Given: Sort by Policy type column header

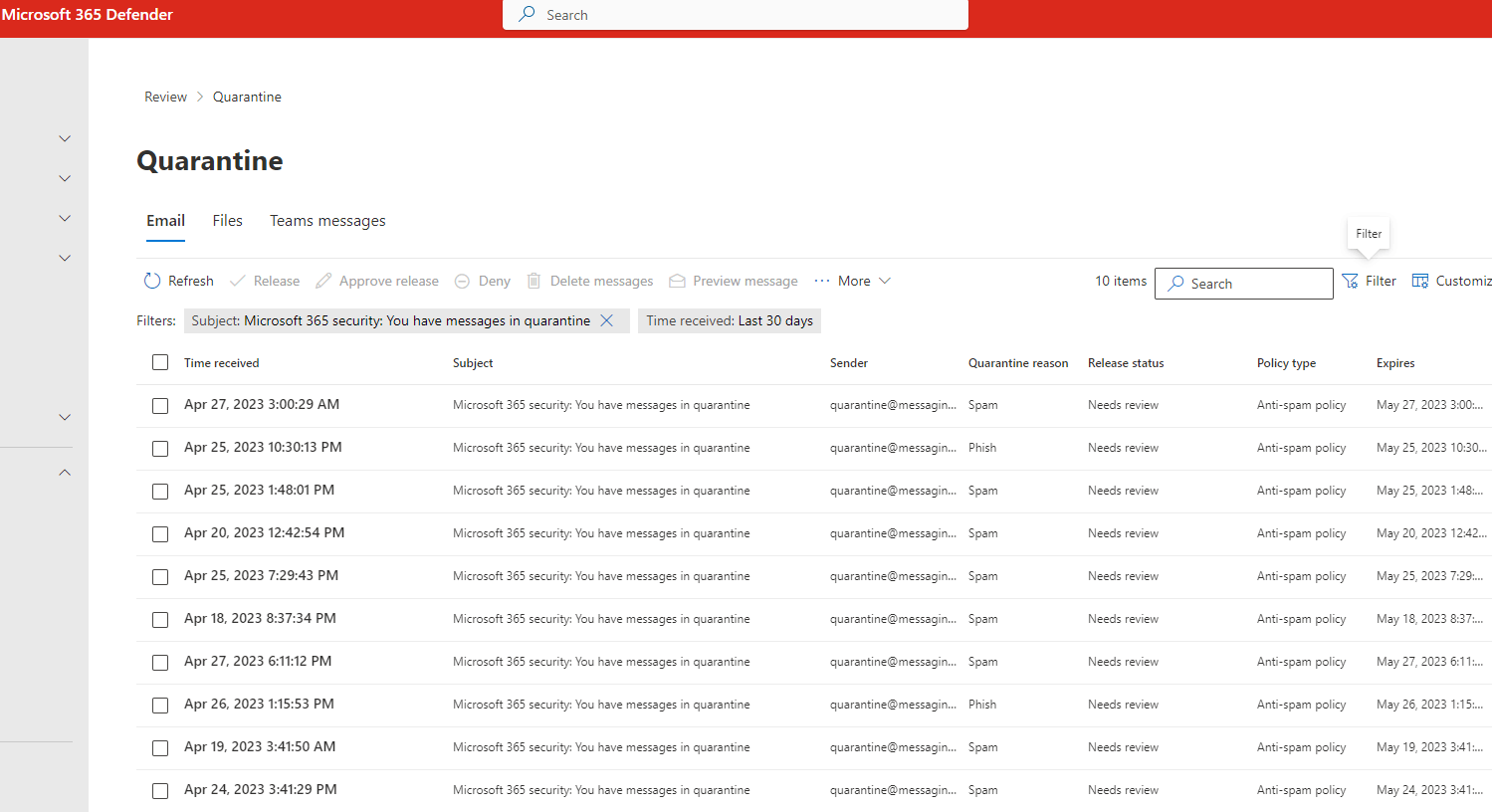Looking at the screenshot, I should click(1286, 363).
